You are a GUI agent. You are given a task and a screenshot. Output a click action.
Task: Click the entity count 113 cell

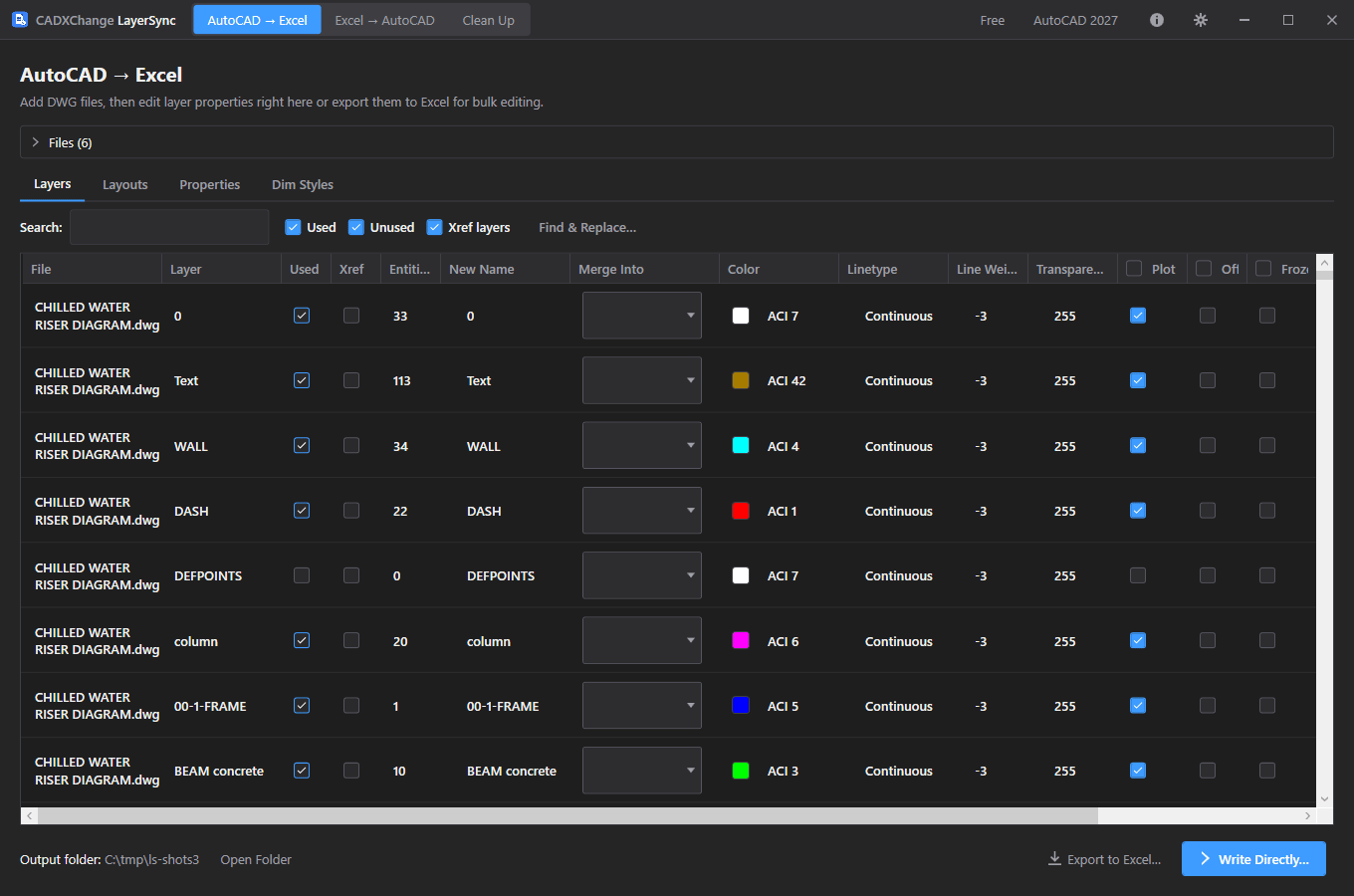(x=402, y=380)
